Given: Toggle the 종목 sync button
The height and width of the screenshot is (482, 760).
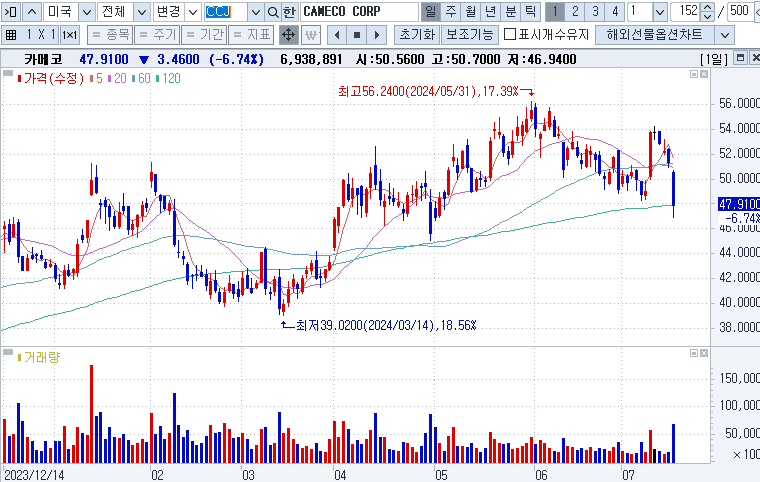Looking at the screenshot, I should 110,35.
